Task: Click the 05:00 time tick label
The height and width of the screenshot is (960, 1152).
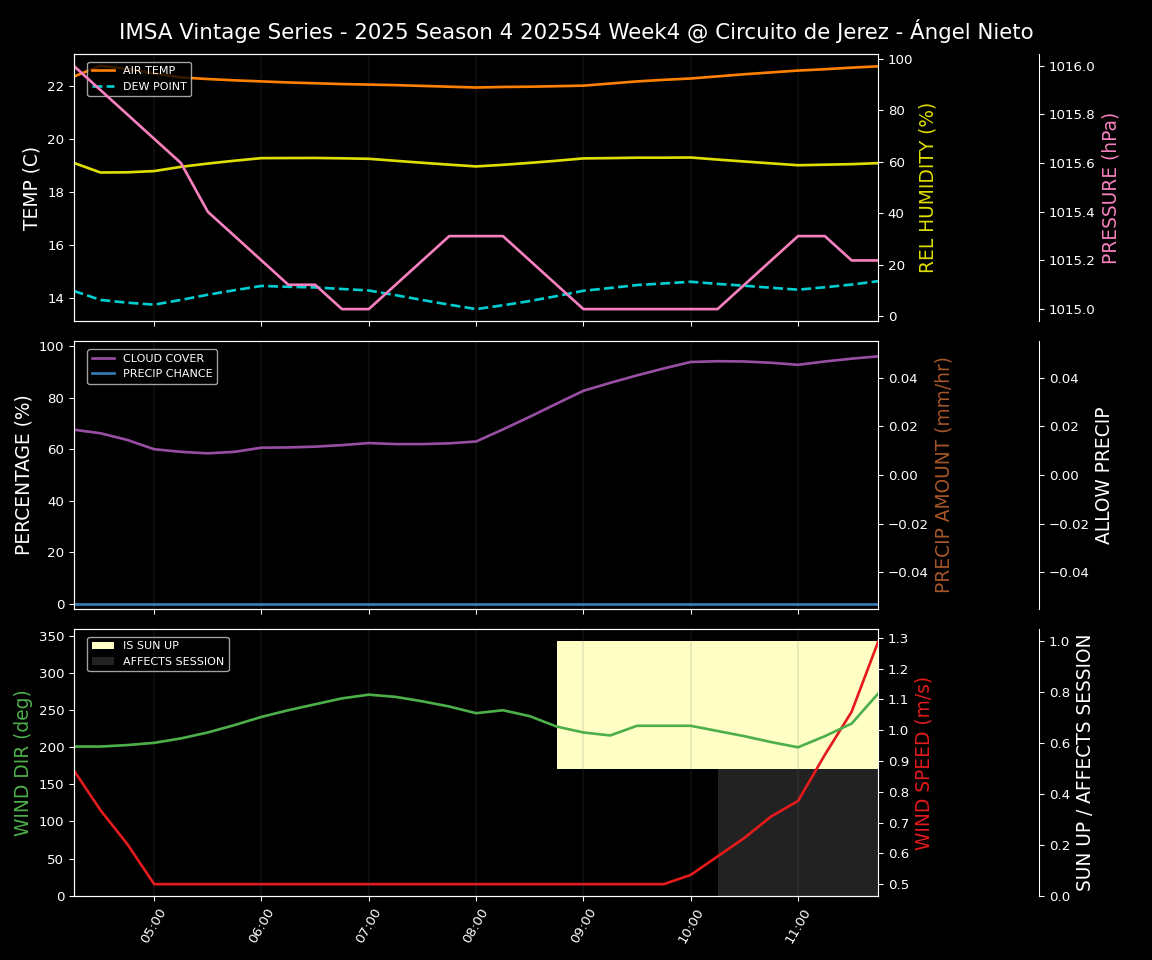Action: [x=151, y=931]
